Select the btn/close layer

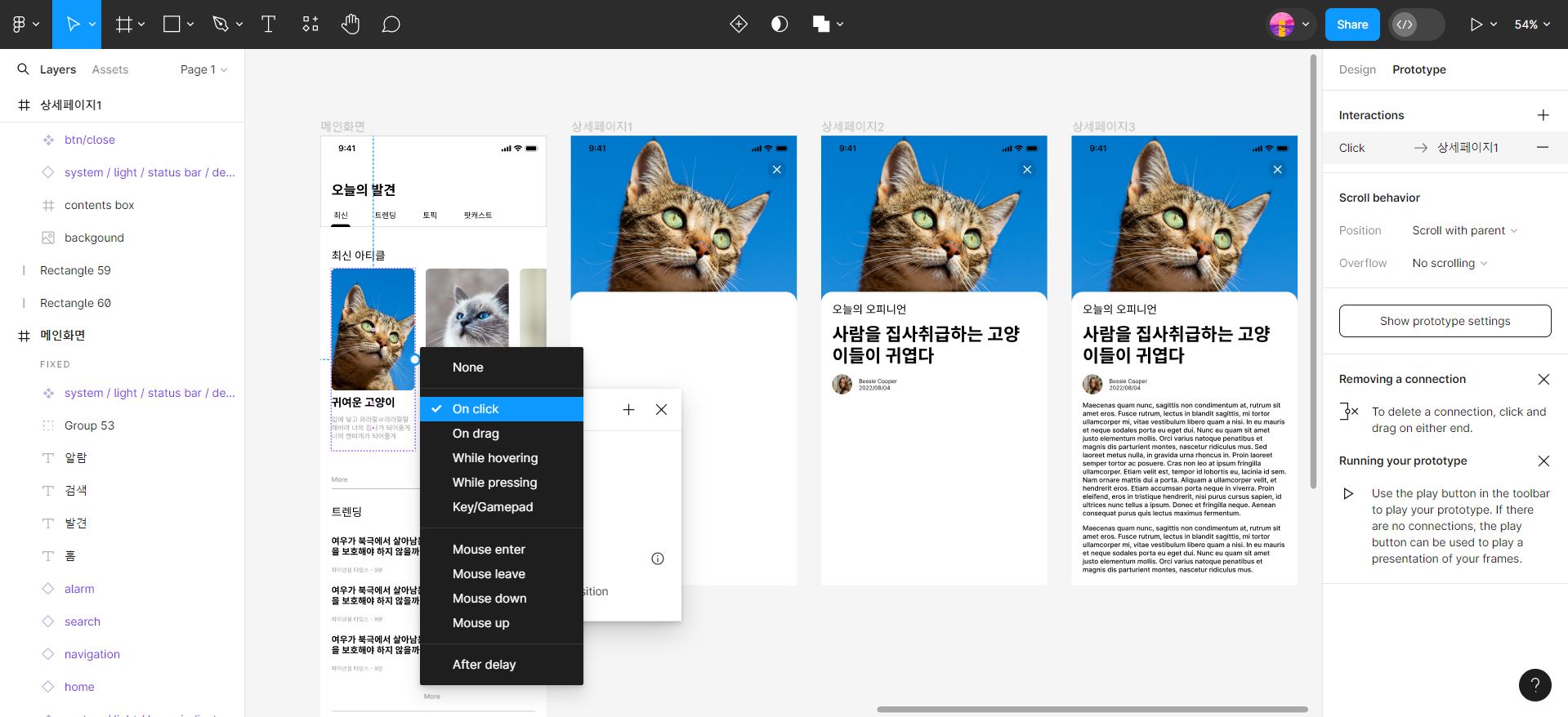click(123, 140)
